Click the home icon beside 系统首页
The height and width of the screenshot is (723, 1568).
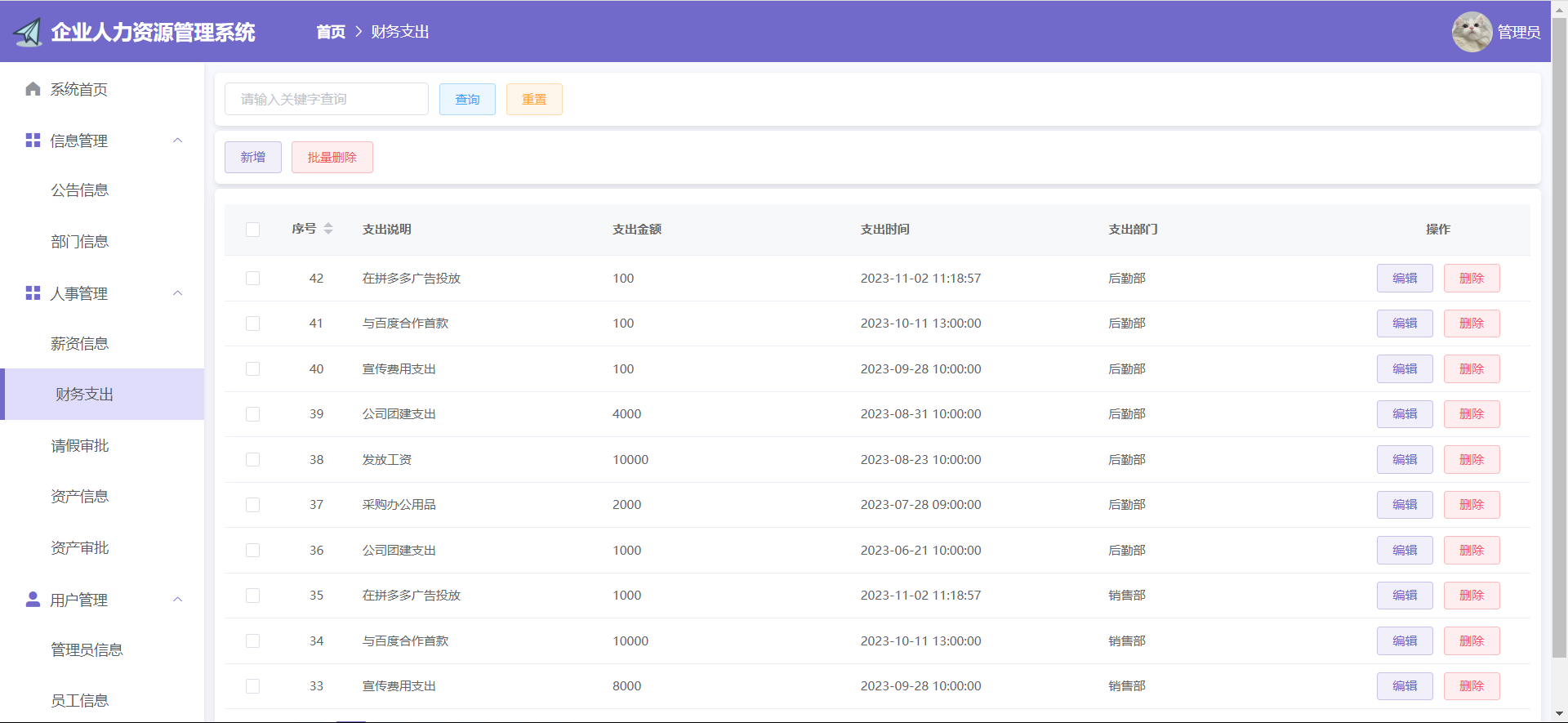pyautogui.click(x=33, y=89)
